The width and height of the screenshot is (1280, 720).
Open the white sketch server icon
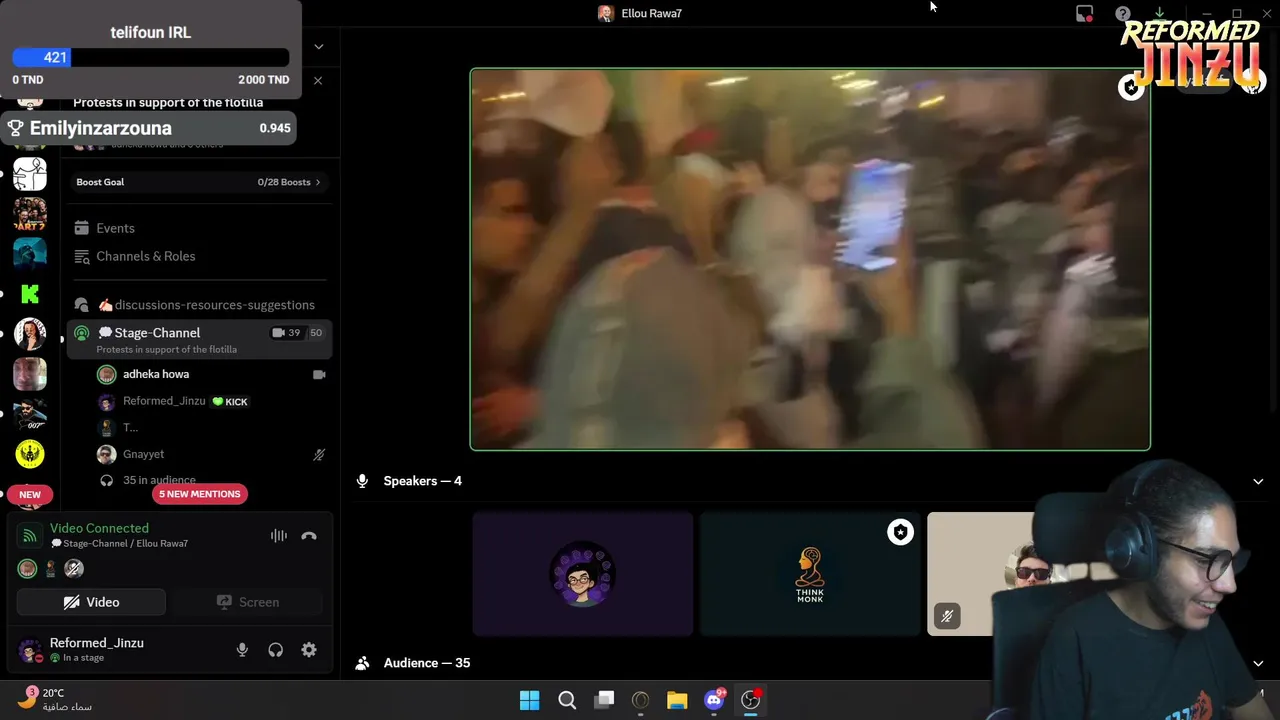[30, 174]
